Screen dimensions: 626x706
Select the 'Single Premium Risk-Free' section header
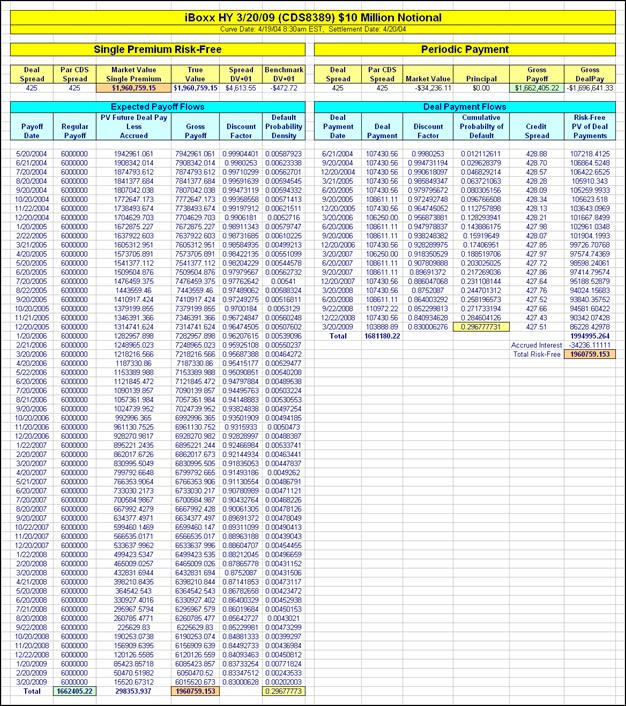coord(158,50)
